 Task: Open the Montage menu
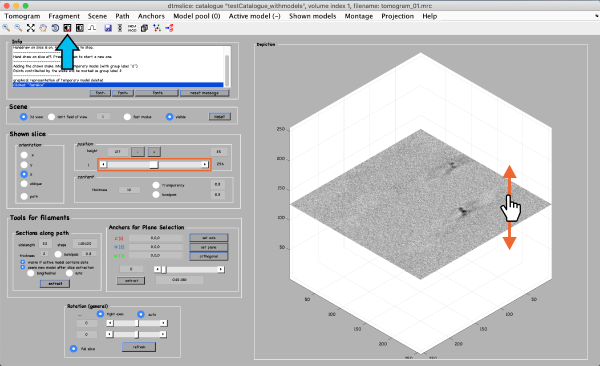[359, 16]
